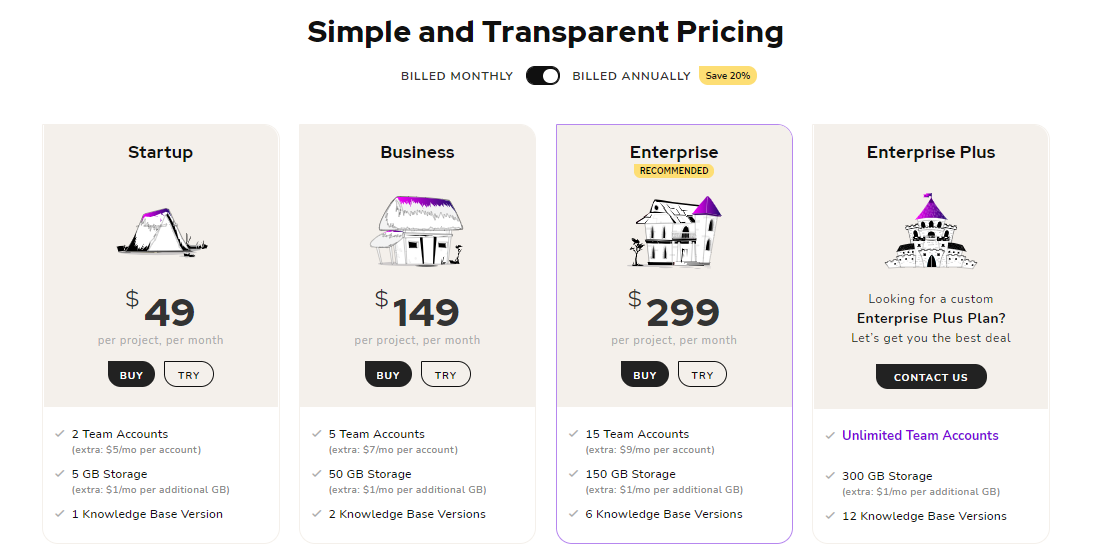Click the Enterprise plan house illustration
This screenshot has width=1106, height=556.
tap(674, 231)
